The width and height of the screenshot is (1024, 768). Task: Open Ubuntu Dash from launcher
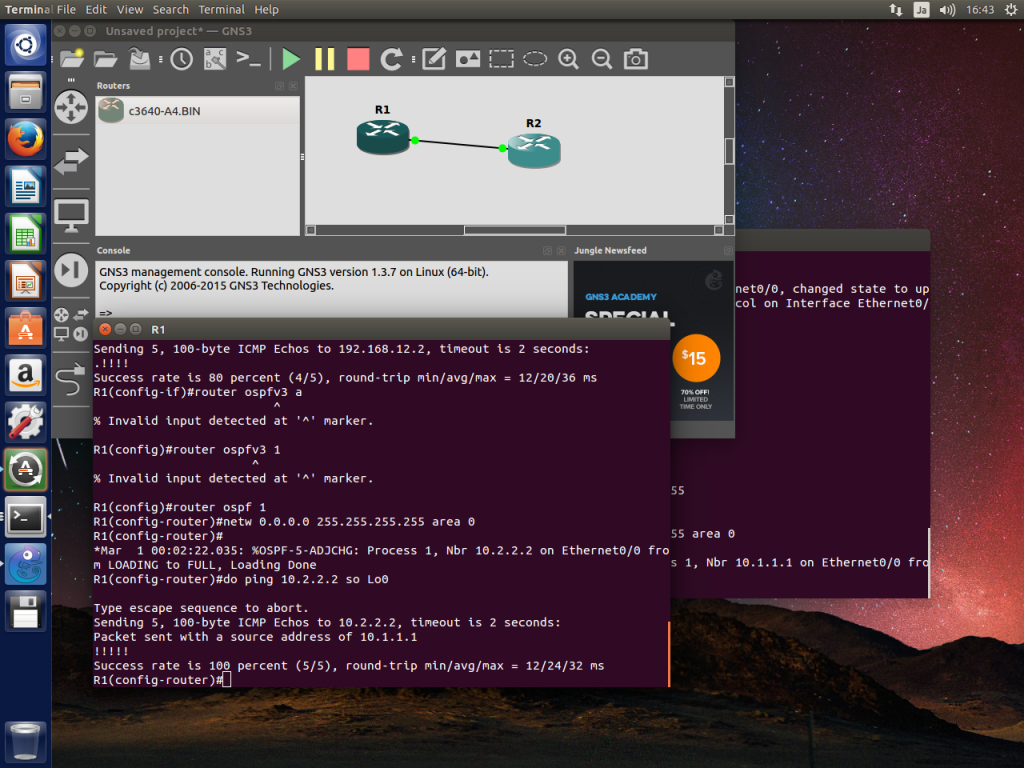25,45
